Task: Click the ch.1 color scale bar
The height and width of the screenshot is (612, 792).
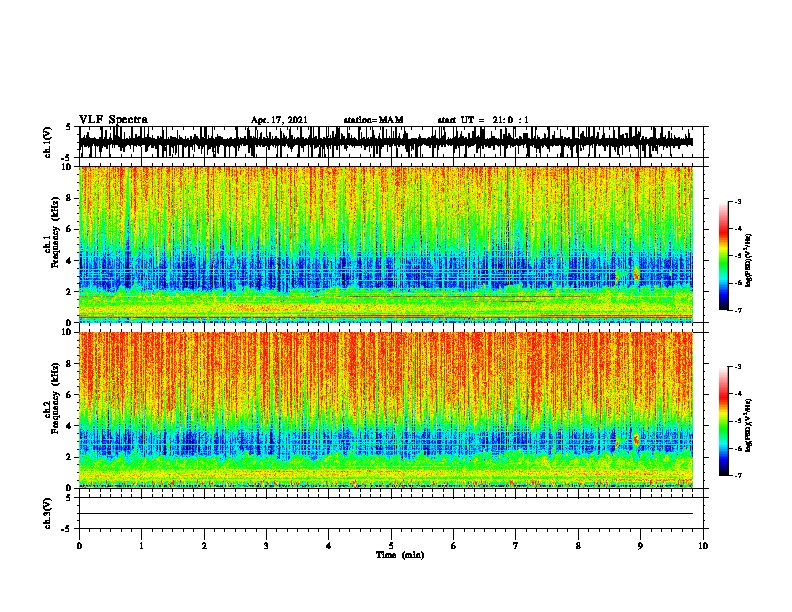Action: [x=723, y=256]
